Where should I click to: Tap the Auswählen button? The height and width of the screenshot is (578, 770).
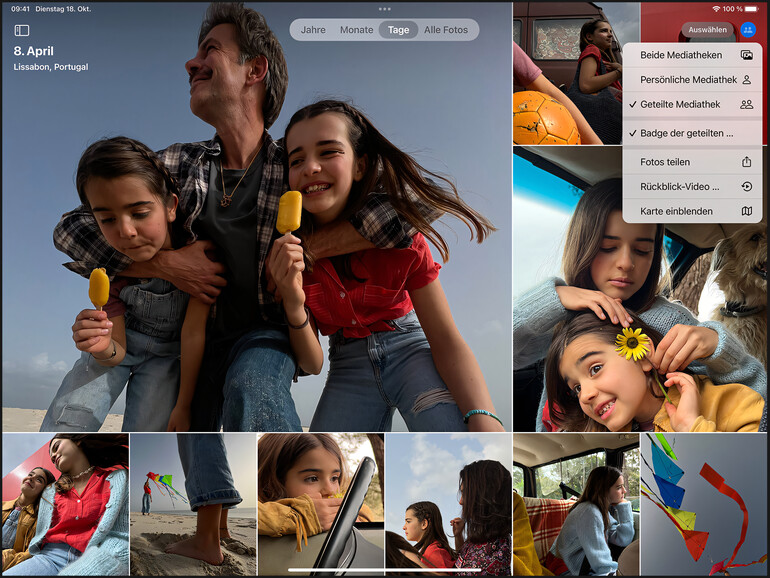pos(707,30)
